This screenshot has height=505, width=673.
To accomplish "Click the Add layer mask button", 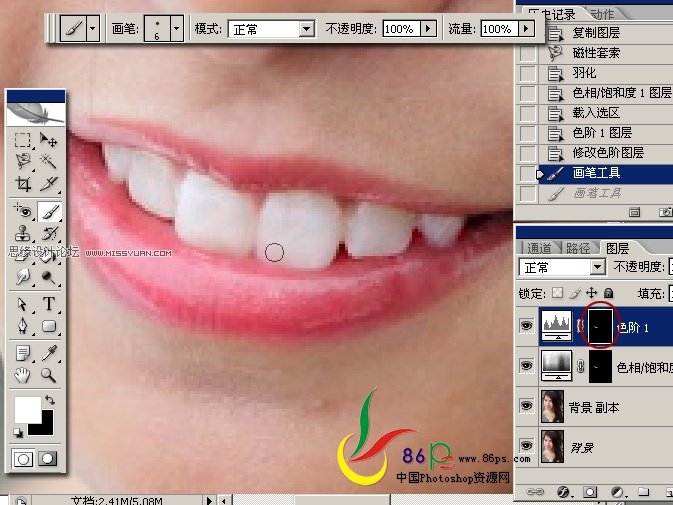I will tap(590, 492).
